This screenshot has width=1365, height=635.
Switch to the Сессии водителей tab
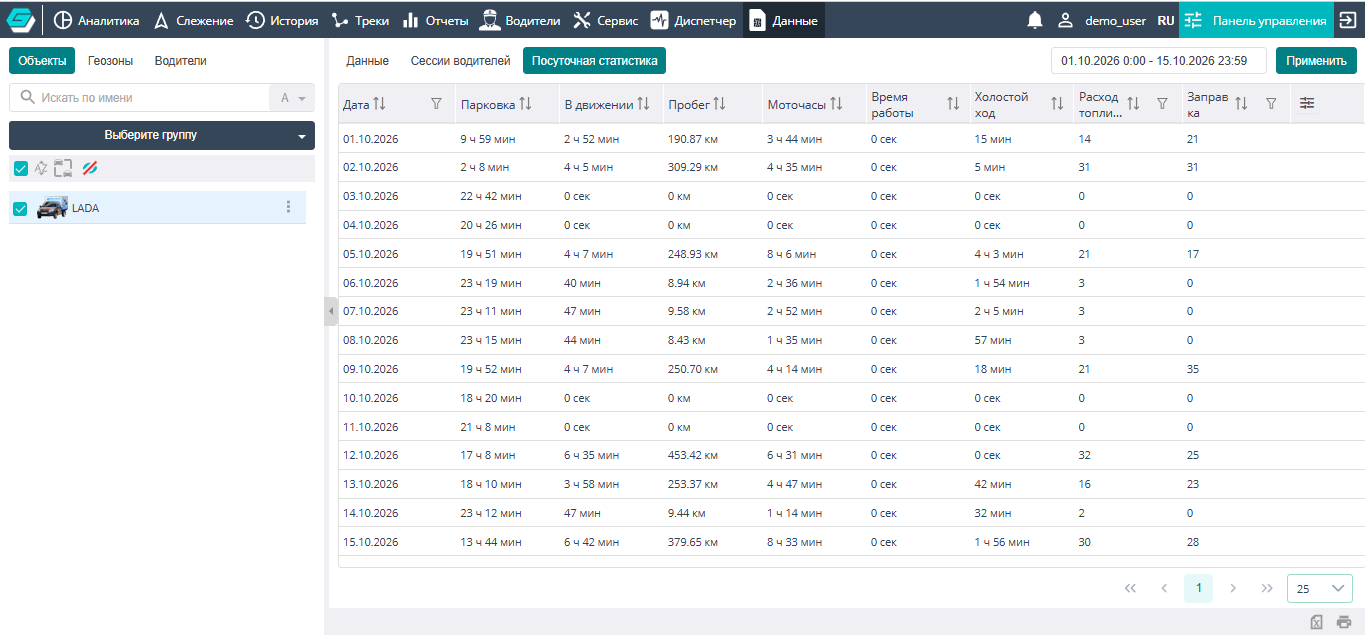[x=460, y=61]
